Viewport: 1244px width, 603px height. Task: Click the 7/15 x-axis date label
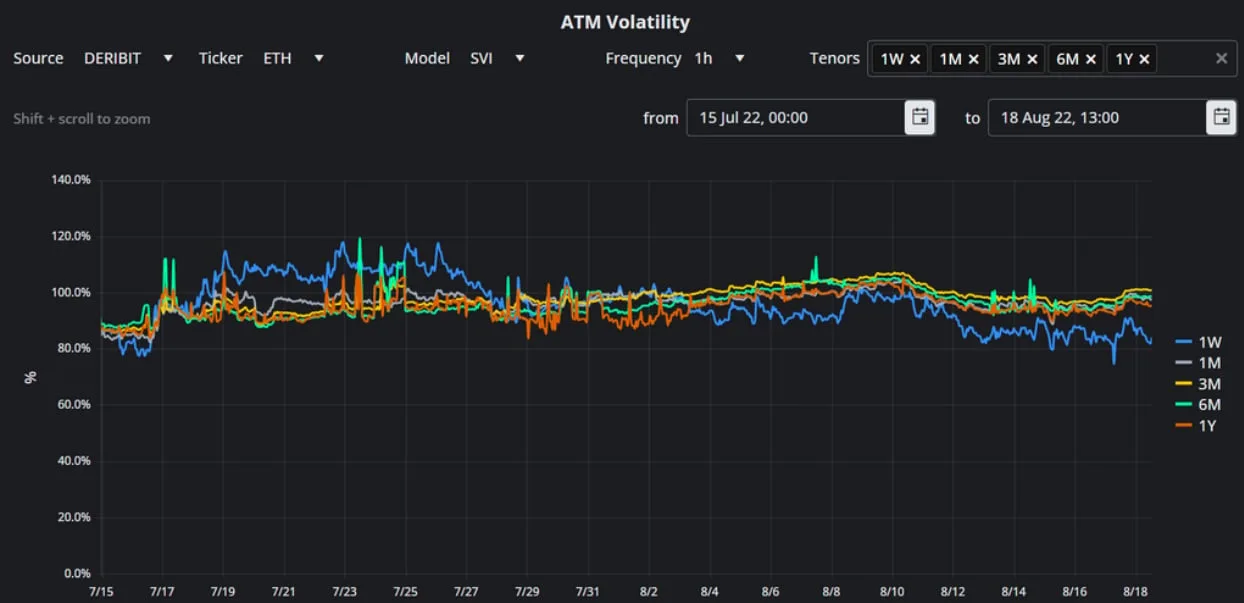point(100,592)
